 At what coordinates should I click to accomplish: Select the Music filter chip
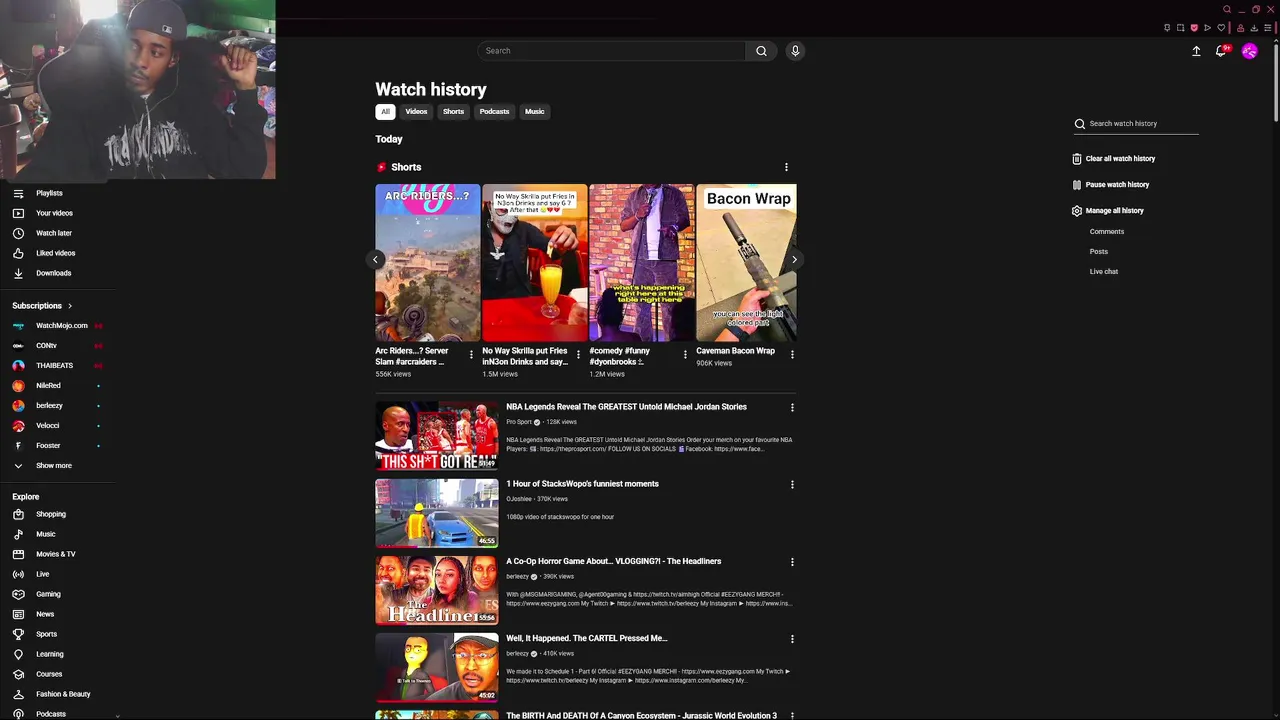535,112
